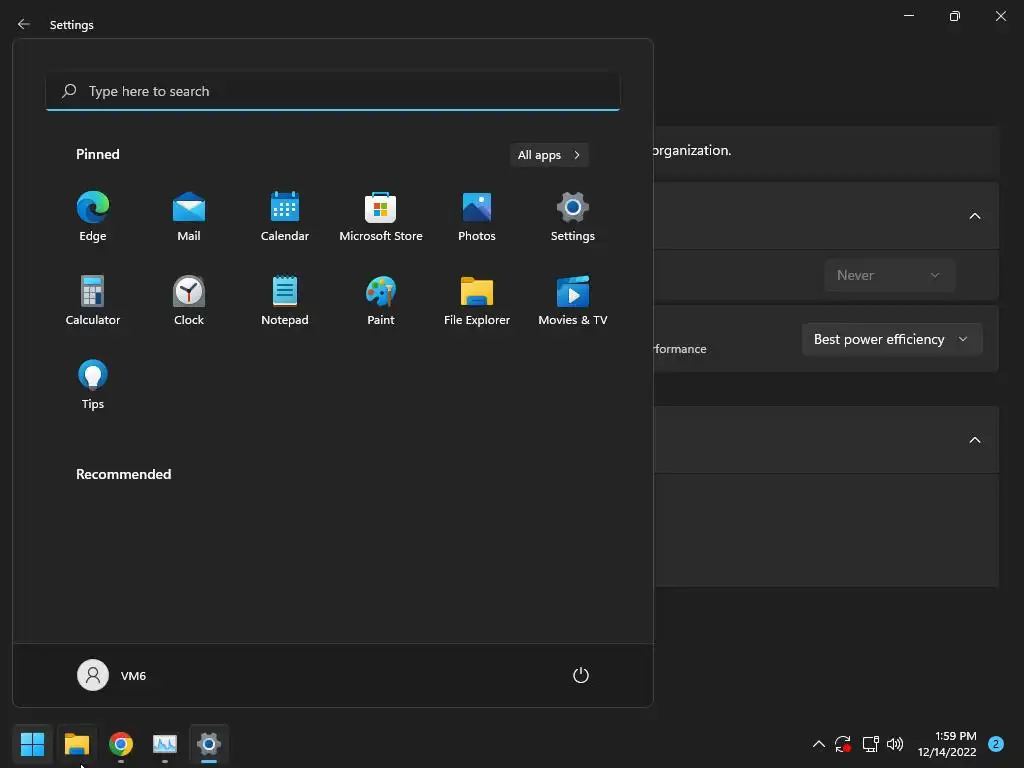Open Microsoft Store
Image resolution: width=1024 pixels, height=768 pixels.
pyautogui.click(x=381, y=217)
